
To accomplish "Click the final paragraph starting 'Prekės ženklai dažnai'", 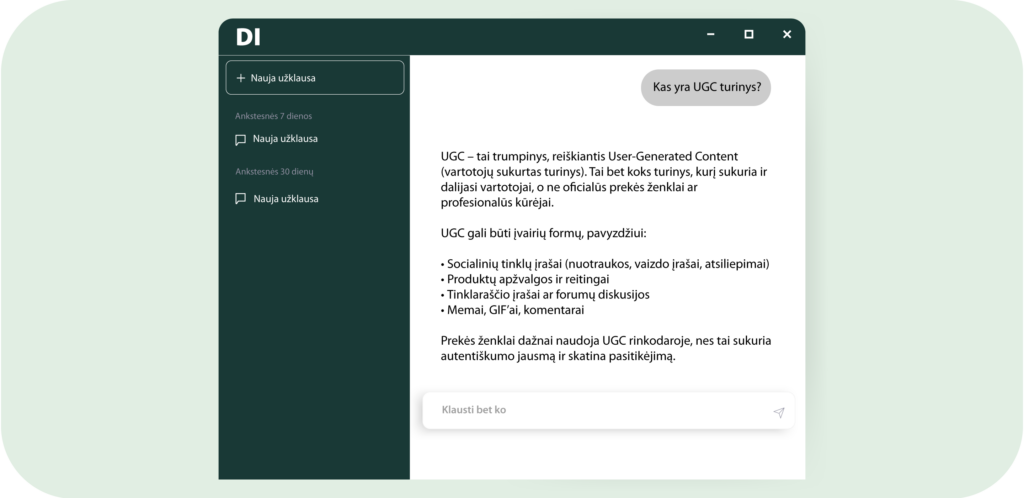I will 605,348.
